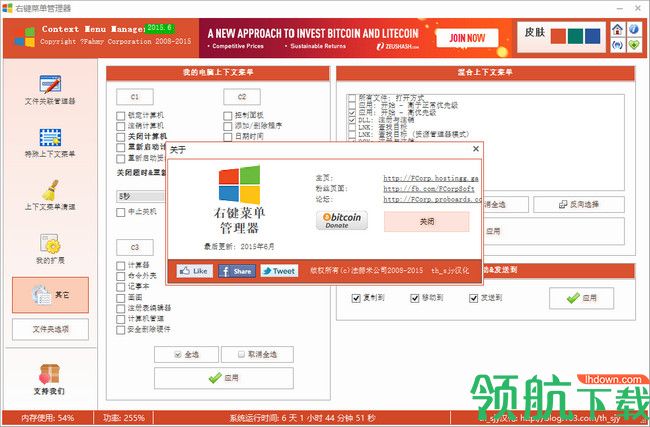Click 关闭 to close About dialog
The image size is (650, 427).
pos(427,222)
